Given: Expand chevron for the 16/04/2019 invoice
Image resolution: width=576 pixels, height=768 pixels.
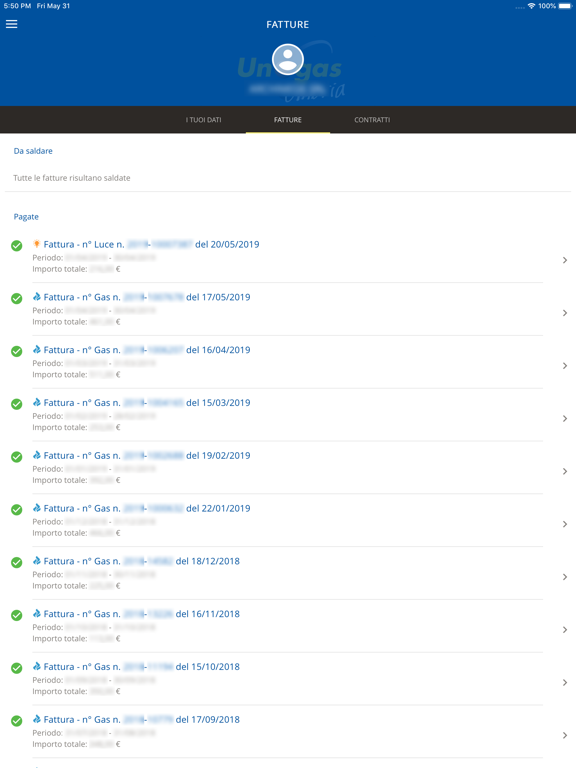Looking at the screenshot, I should click(565, 366).
